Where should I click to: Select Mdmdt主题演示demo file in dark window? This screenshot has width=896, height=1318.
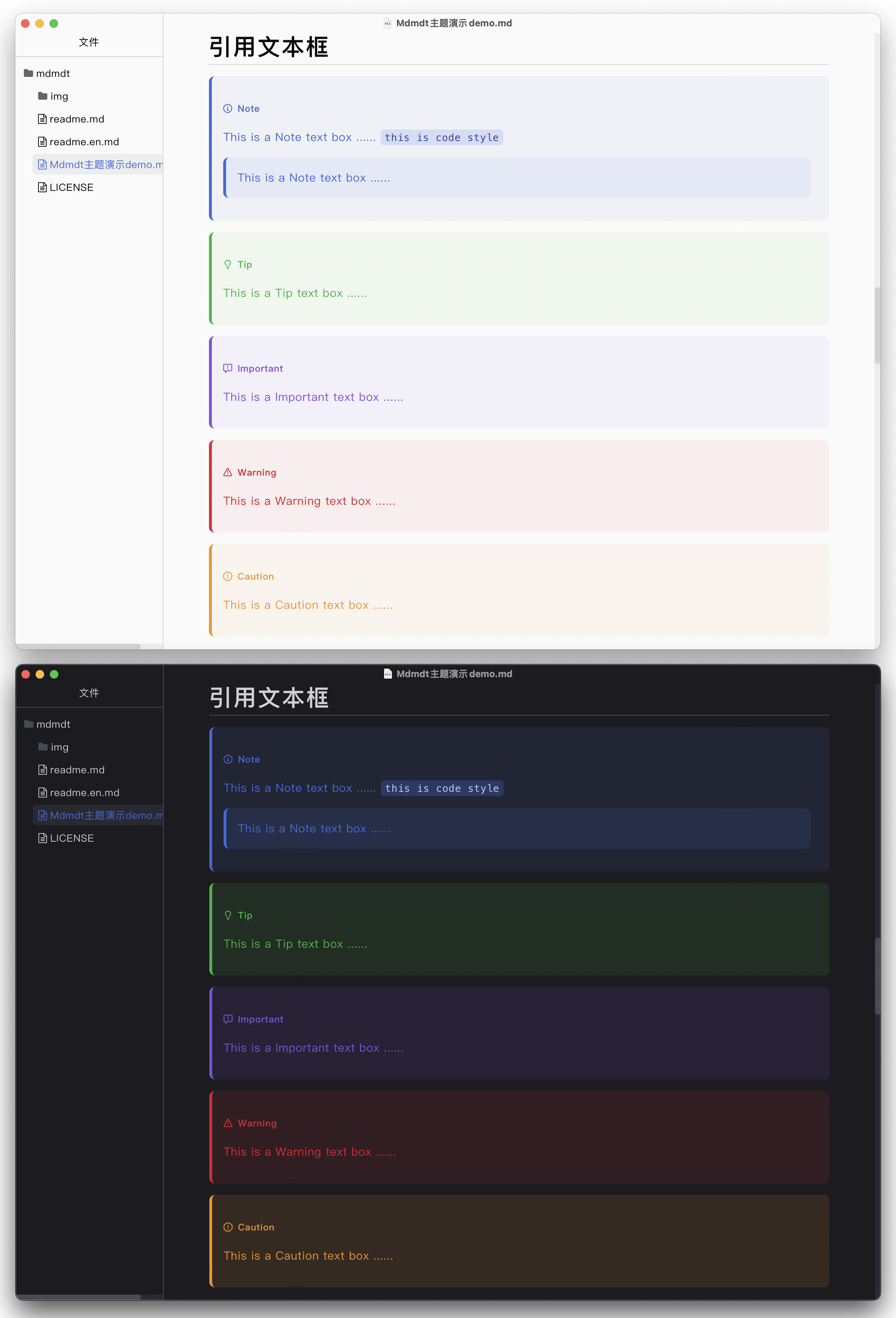pyautogui.click(x=98, y=815)
